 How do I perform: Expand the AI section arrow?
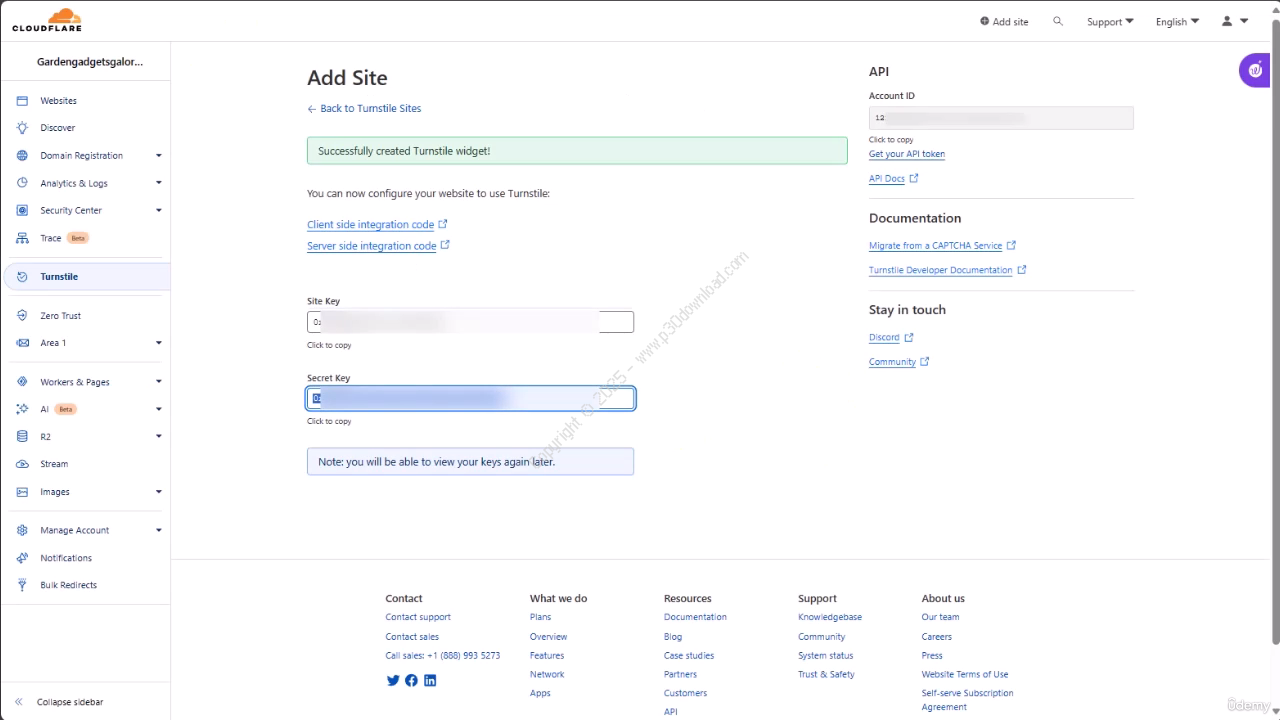[158, 409]
